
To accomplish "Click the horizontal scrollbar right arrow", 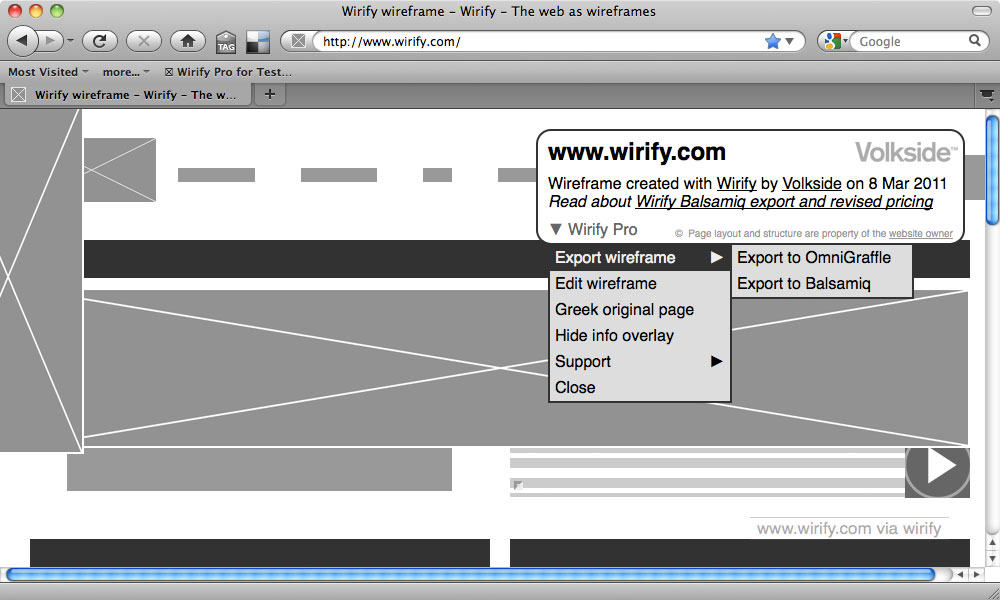I will pos(976,574).
